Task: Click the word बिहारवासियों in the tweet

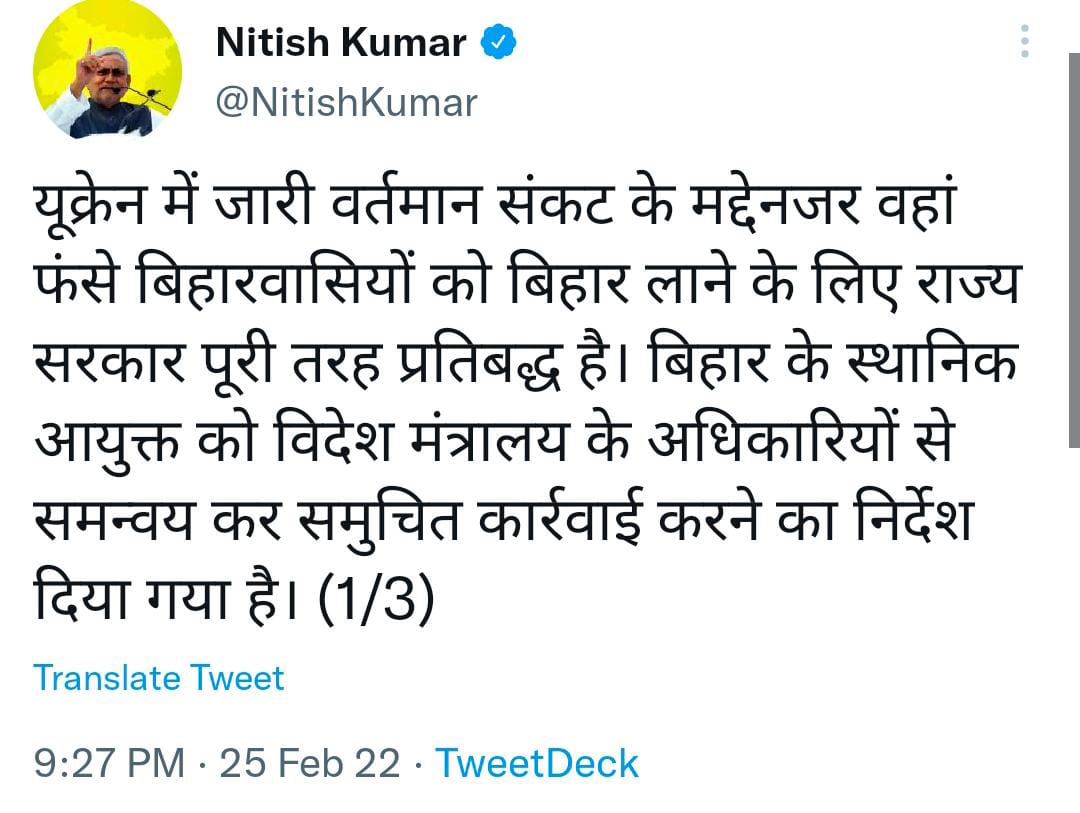Action: [x=276, y=282]
